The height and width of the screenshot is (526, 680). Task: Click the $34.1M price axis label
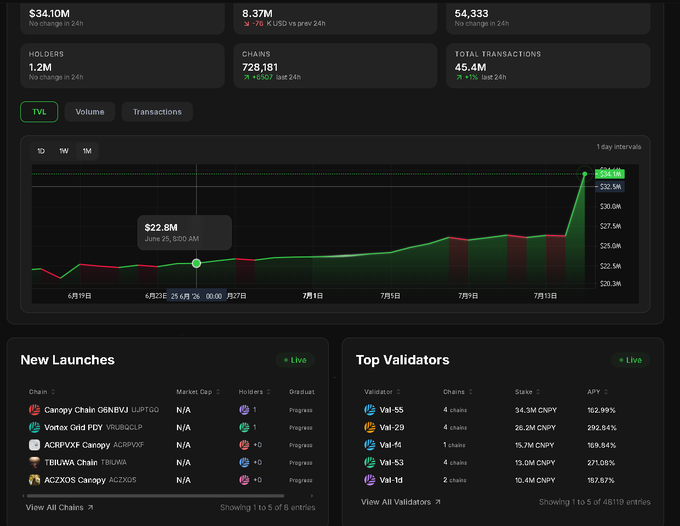point(610,174)
